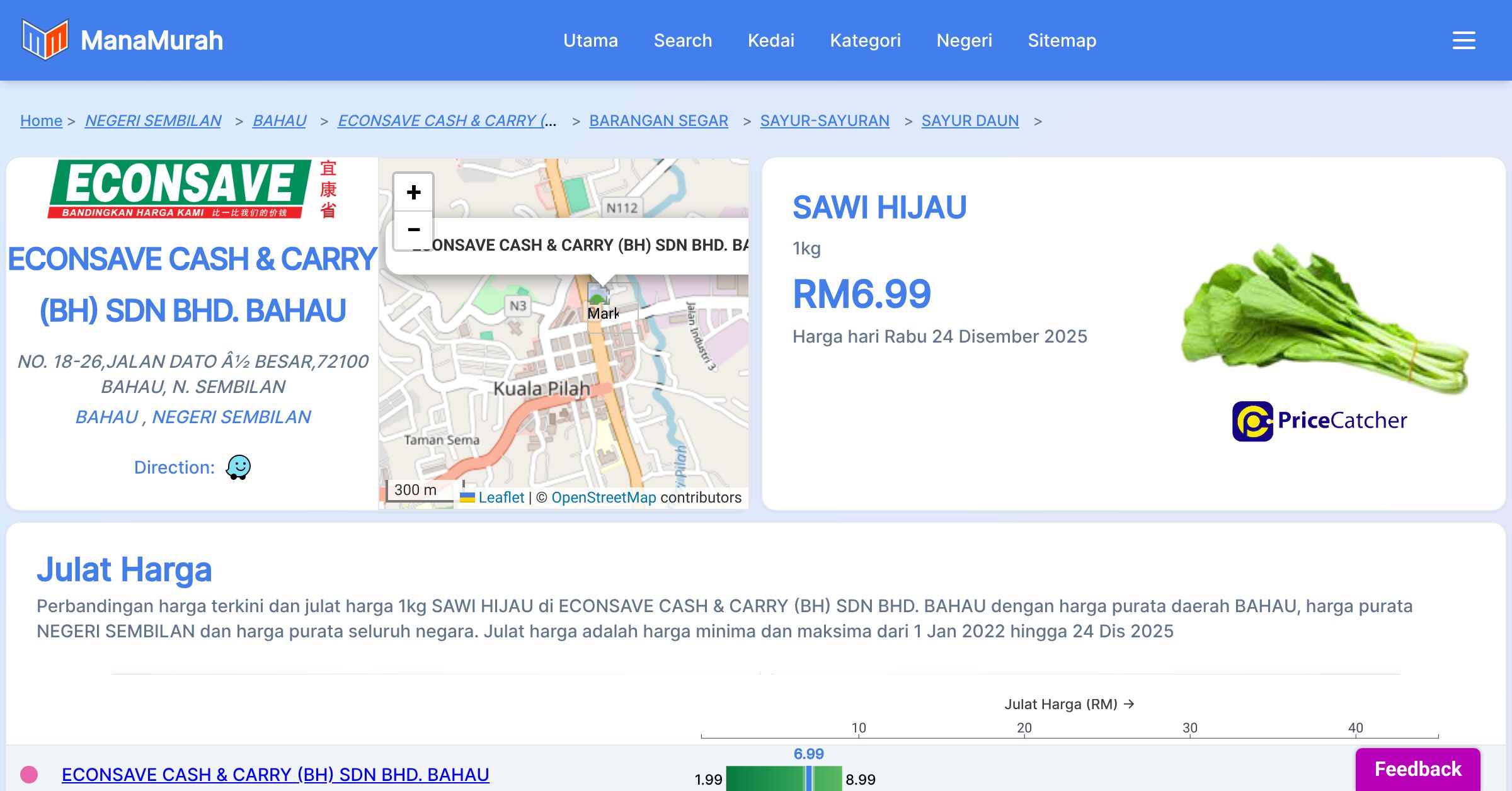This screenshot has height=791, width=1512.
Task: Click the ManaMurah logo icon
Action: pyautogui.click(x=45, y=40)
